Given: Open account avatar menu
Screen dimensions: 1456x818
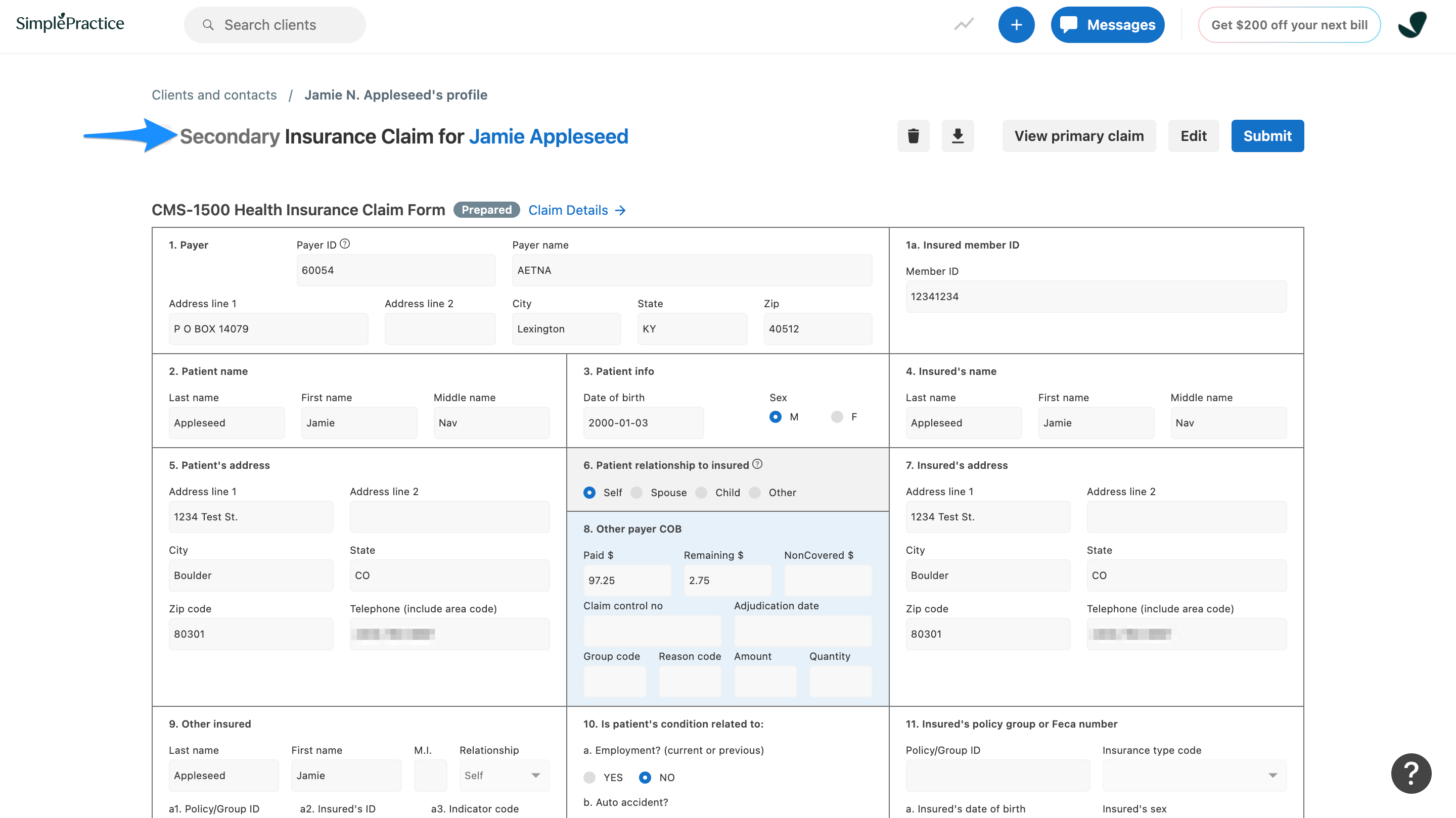Looking at the screenshot, I should (1412, 25).
